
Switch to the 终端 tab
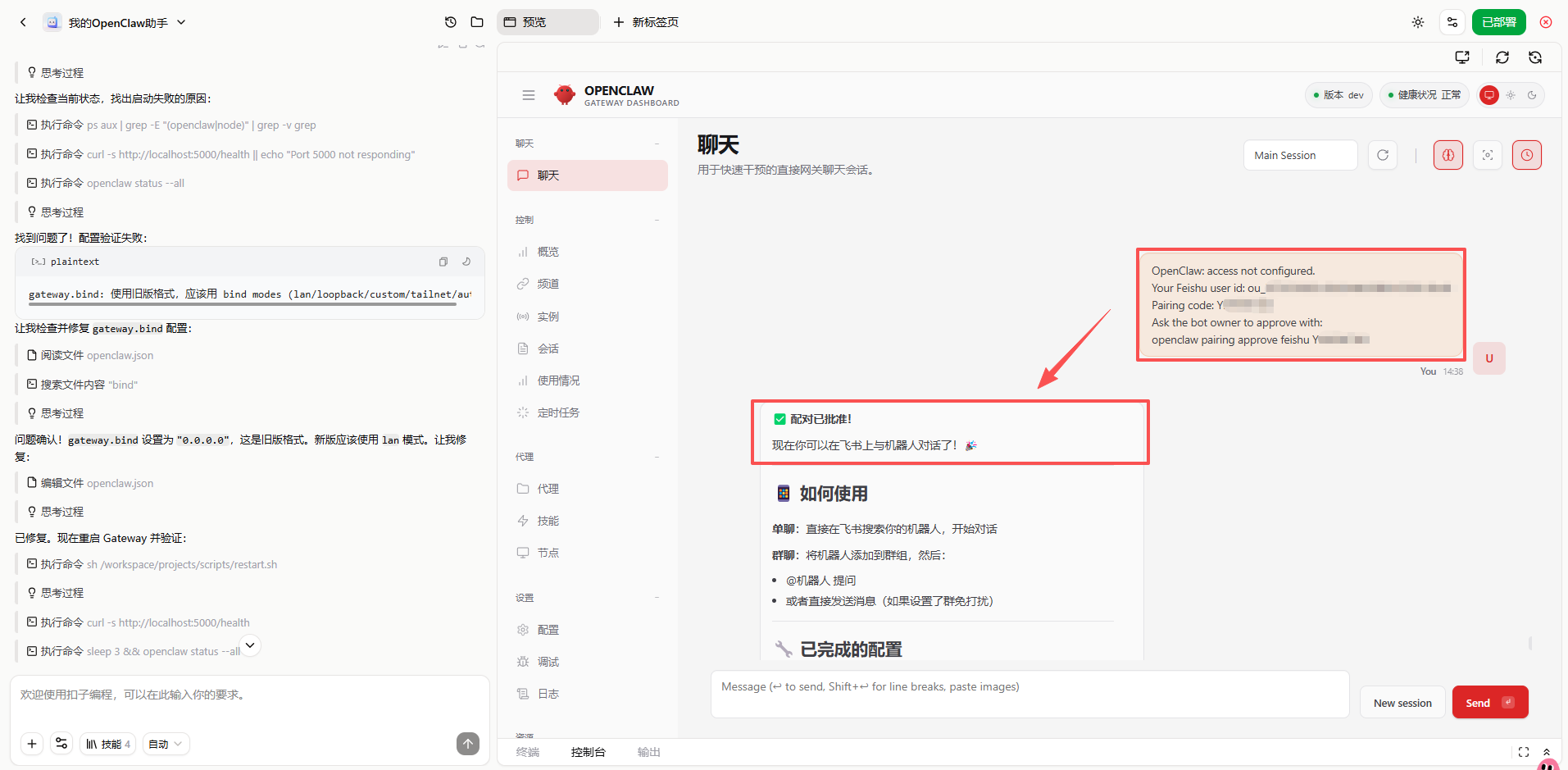pos(527,752)
